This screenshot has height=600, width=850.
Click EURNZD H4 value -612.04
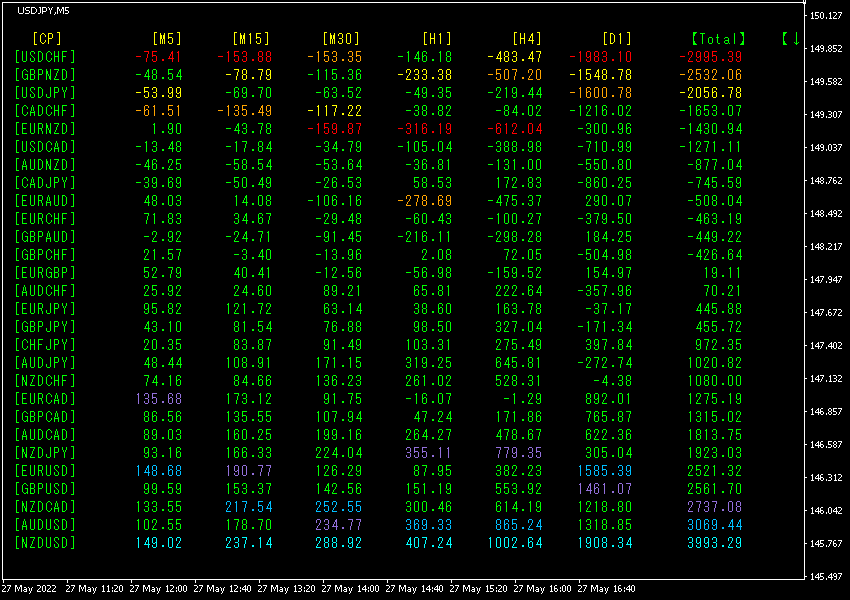click(x=514, y=129)
